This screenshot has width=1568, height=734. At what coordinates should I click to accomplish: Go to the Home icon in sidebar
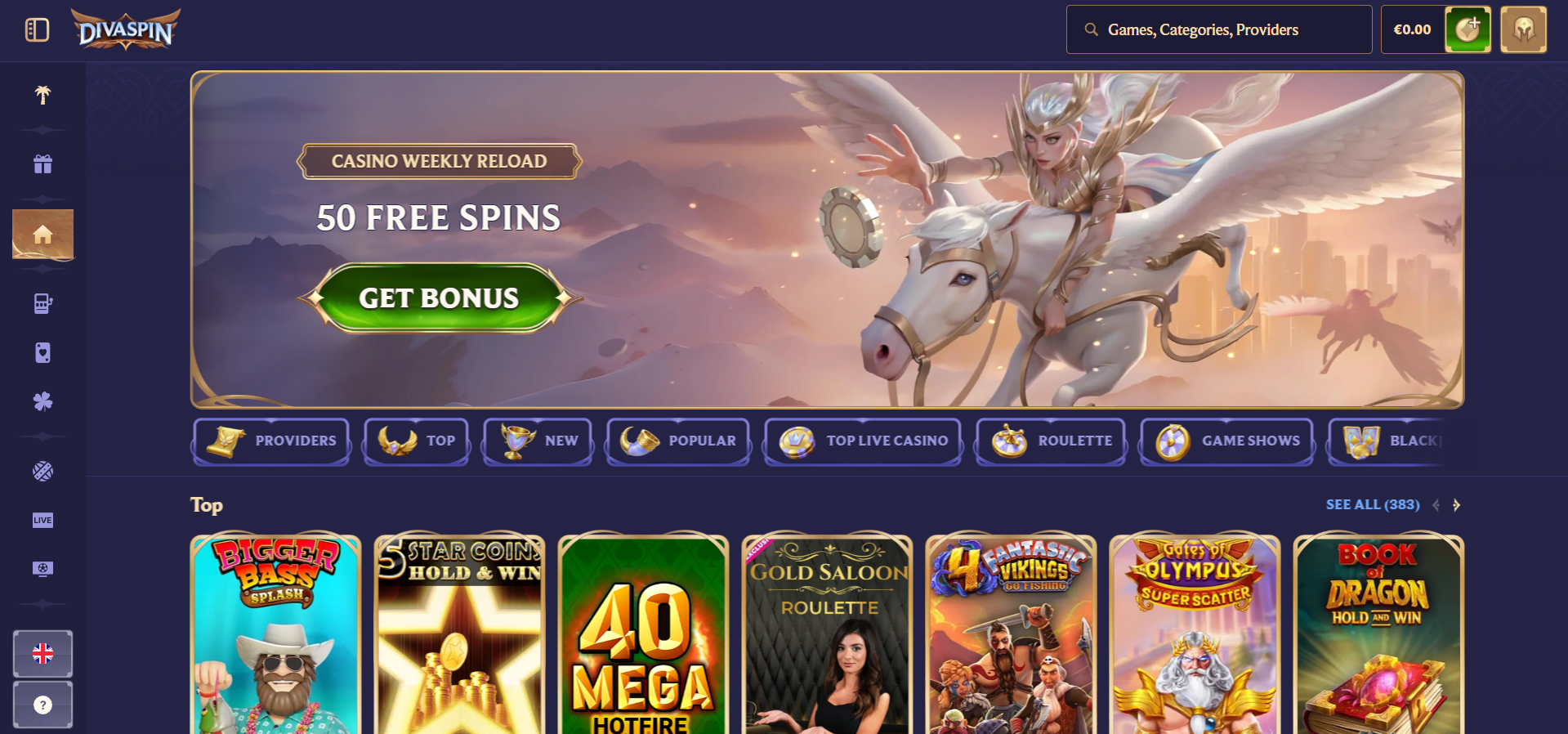(x=42, y=235)
